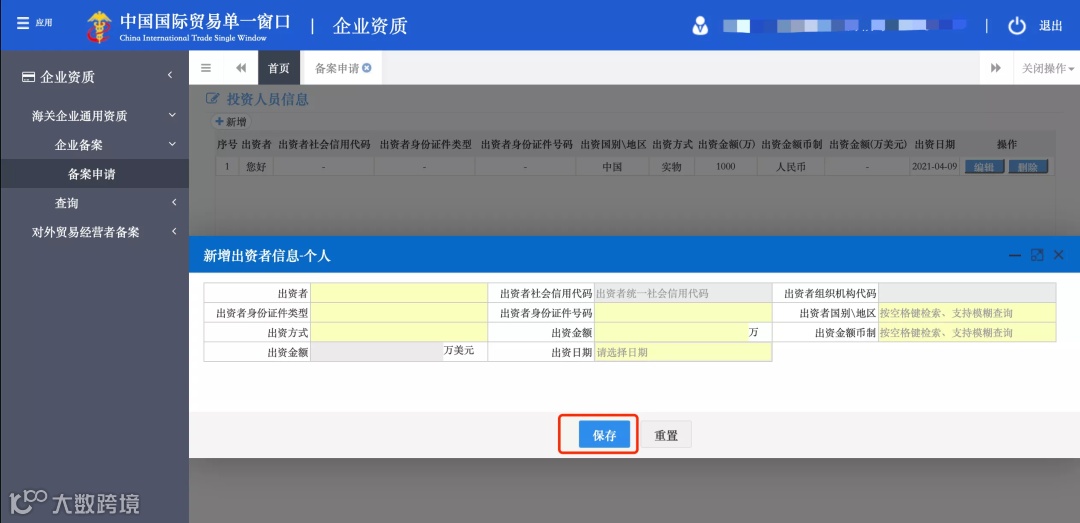Screen dimensions: 1080x523
Task: Open the 关闭操作 dropdown
Action: point(1047,68)
